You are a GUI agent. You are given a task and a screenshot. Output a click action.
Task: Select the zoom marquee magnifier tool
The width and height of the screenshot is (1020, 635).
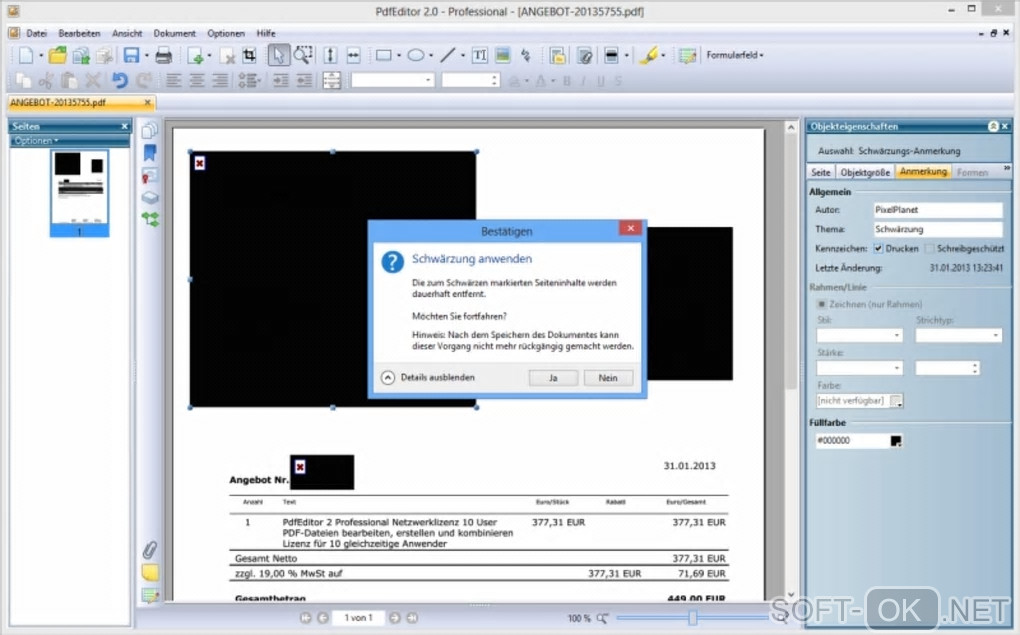pyautogui.click(x=302, y=55)
